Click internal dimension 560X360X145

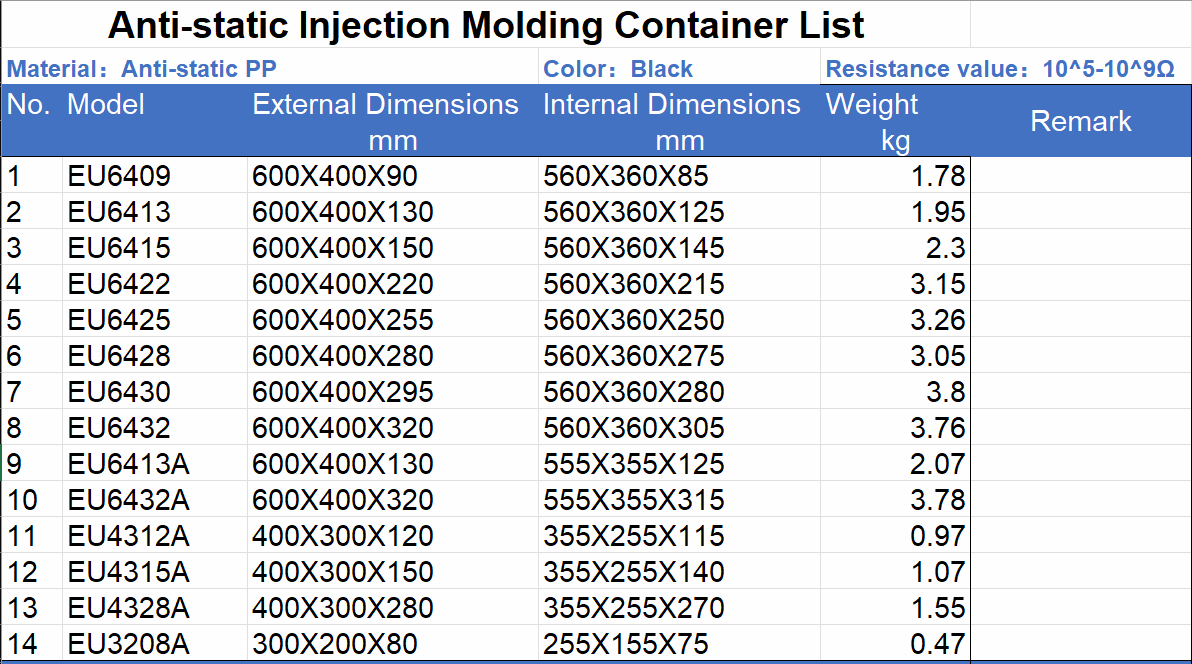tap(634, 249)
